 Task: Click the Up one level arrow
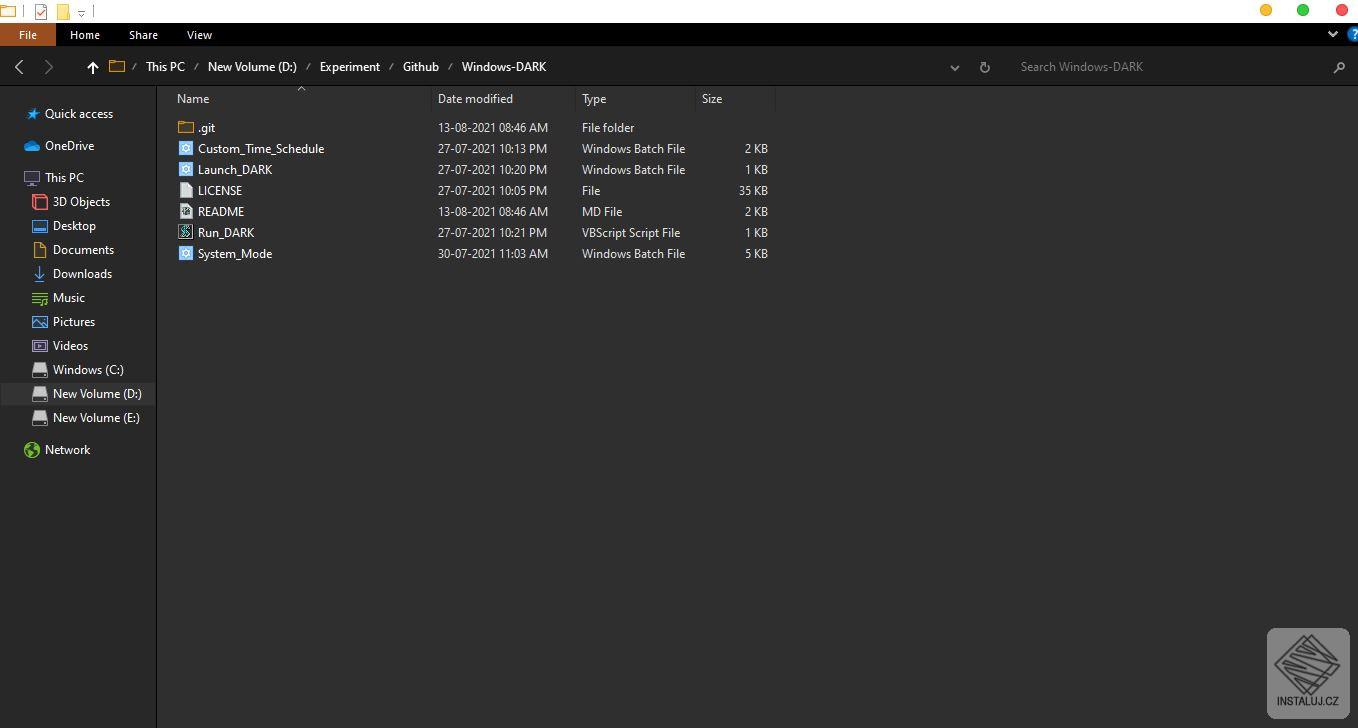[x=92, y=67]
